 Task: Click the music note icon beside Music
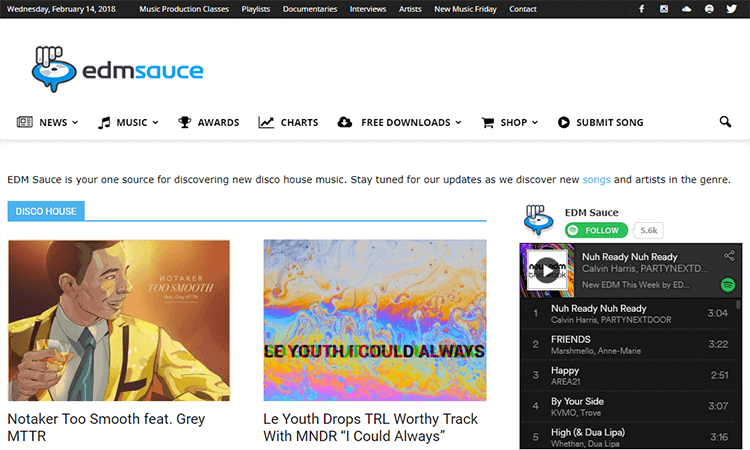pyautogui.click(x=104, y=122)
